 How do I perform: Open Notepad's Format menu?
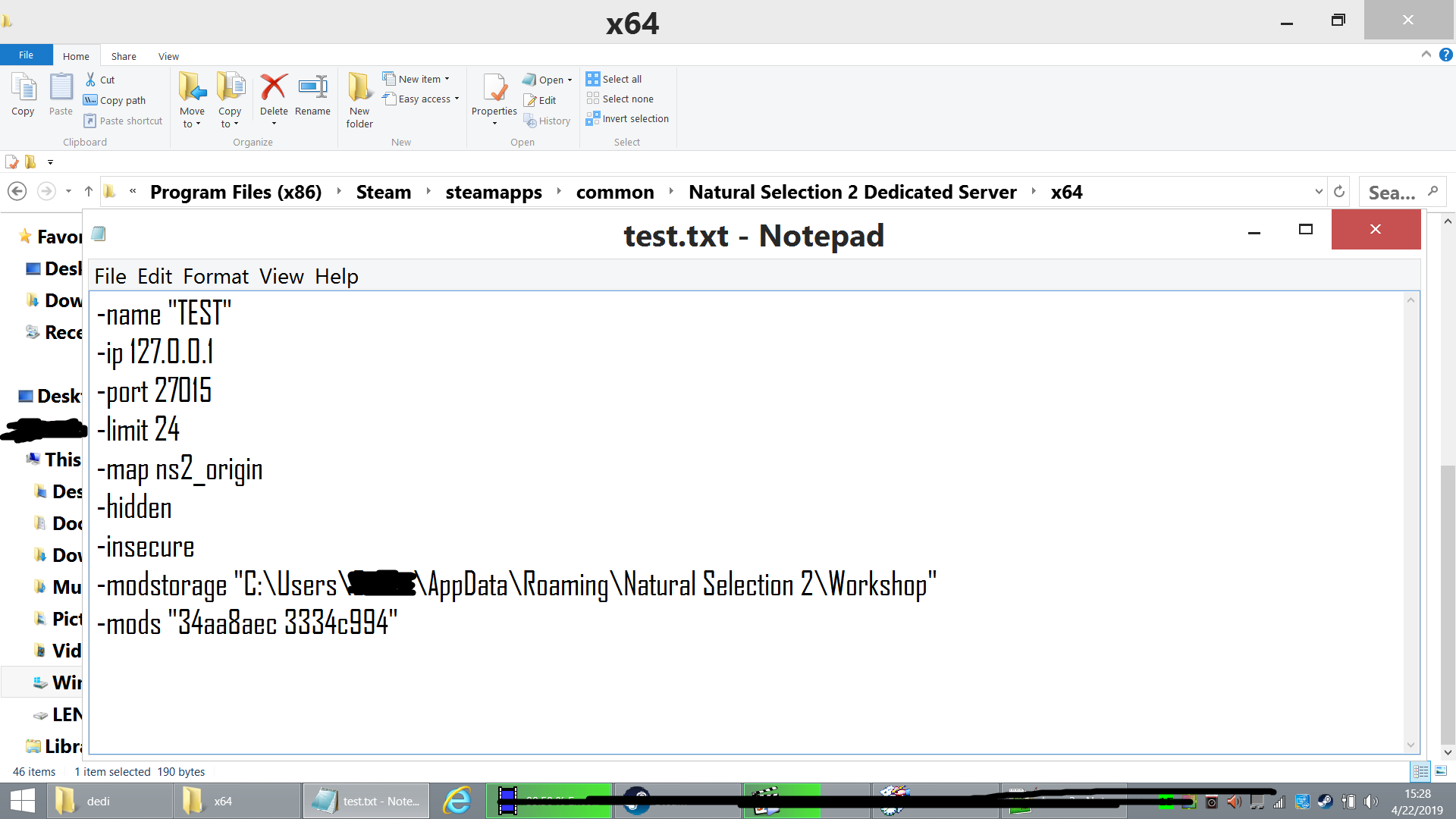point(215,277)
